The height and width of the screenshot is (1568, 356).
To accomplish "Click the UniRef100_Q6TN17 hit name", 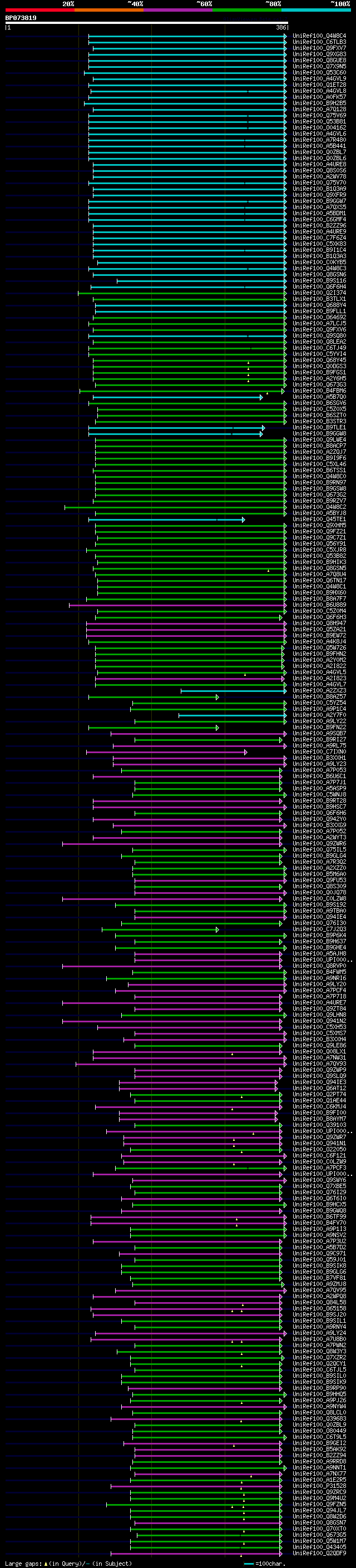I will click(319, 581).
